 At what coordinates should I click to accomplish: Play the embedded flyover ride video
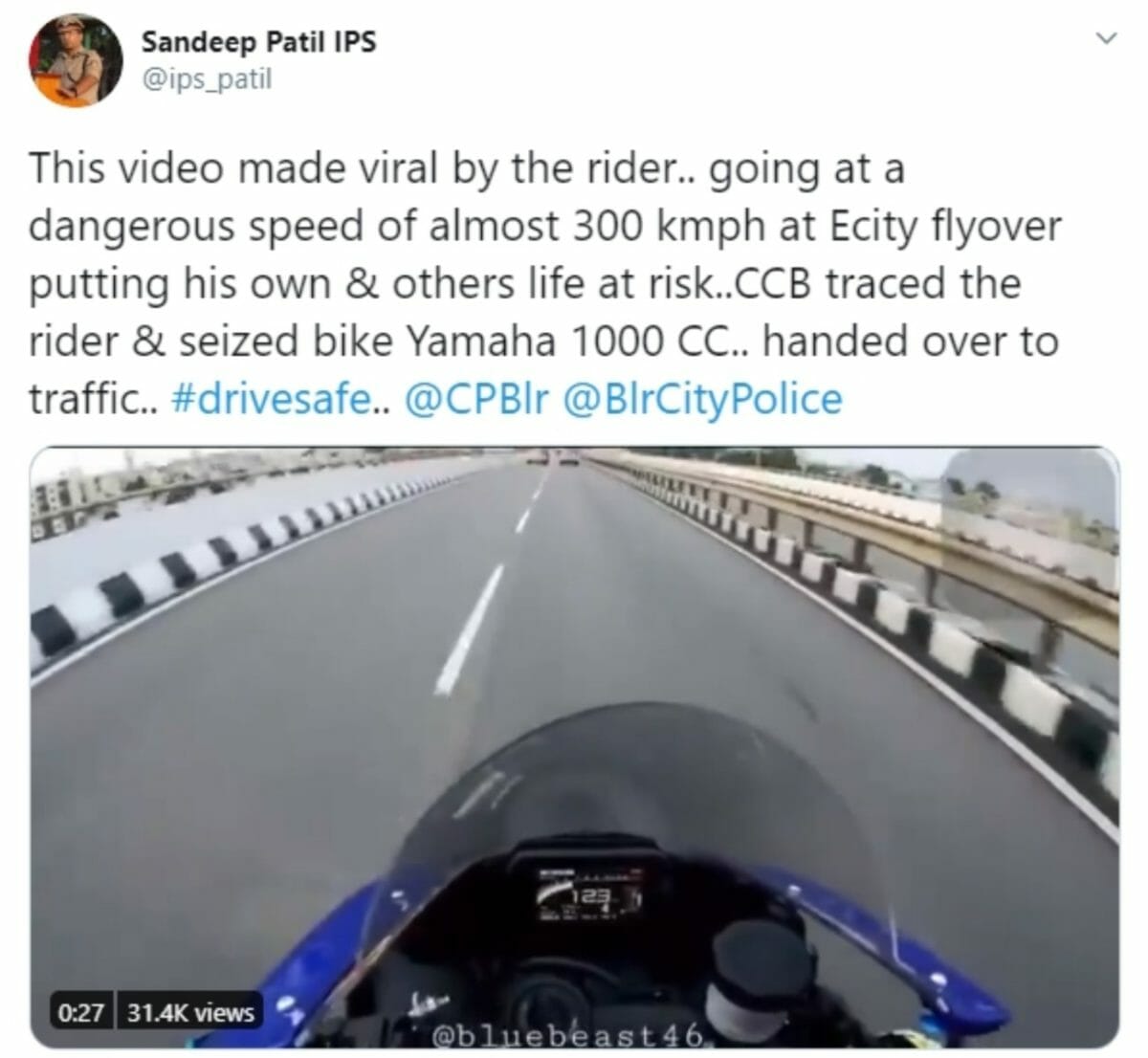point(574,747)
